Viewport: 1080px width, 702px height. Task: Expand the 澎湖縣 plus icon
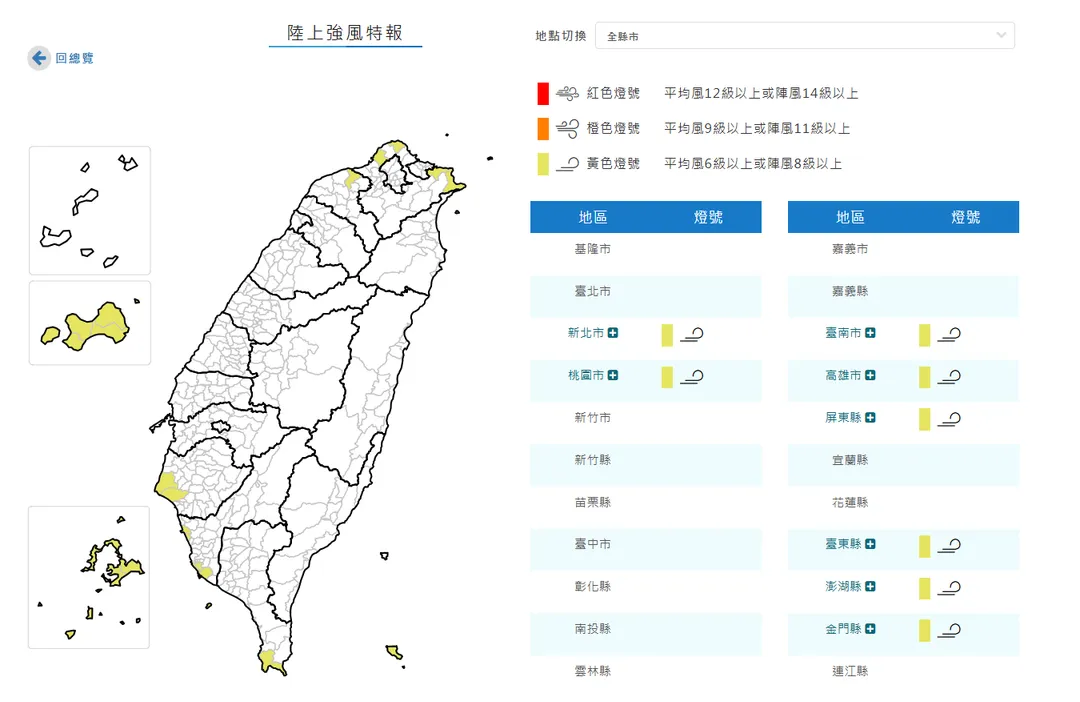pos(871,586)
